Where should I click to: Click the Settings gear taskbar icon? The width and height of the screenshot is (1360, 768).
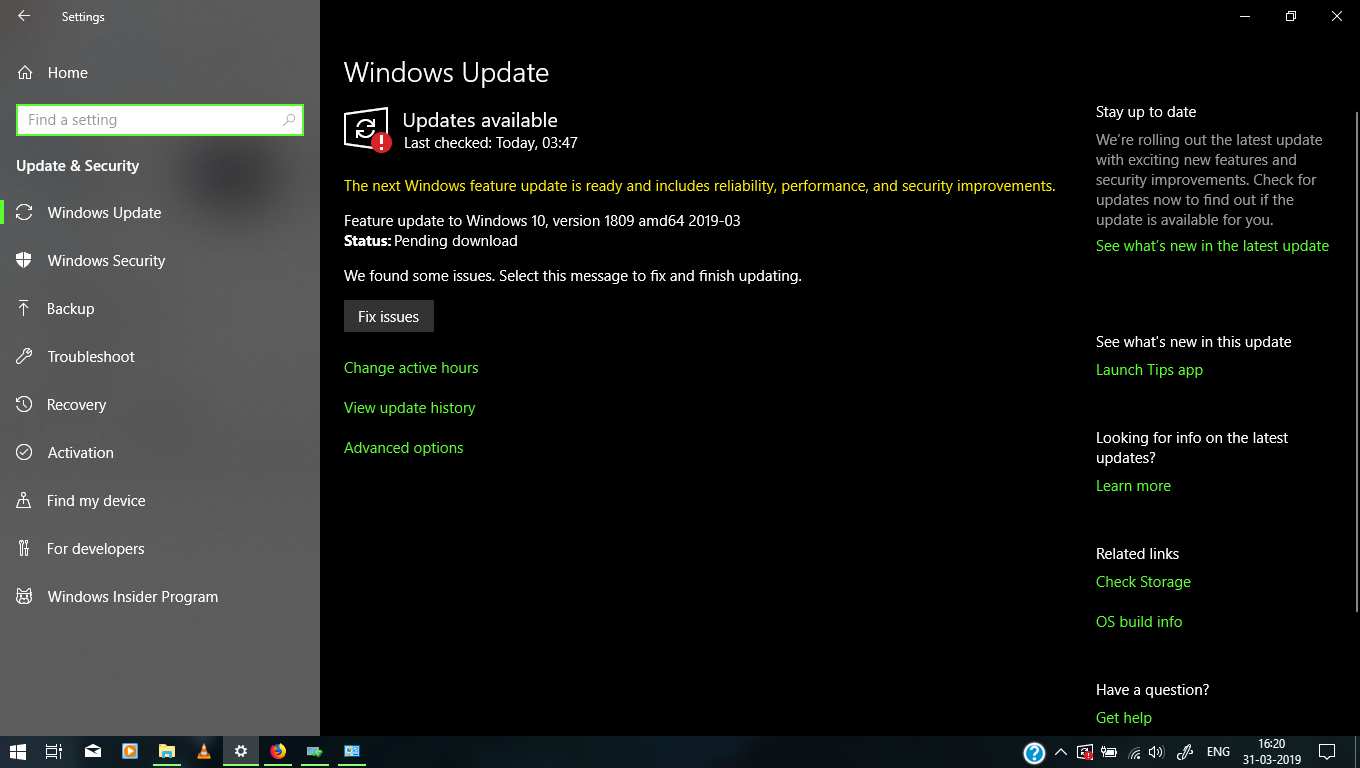point(241,751)
